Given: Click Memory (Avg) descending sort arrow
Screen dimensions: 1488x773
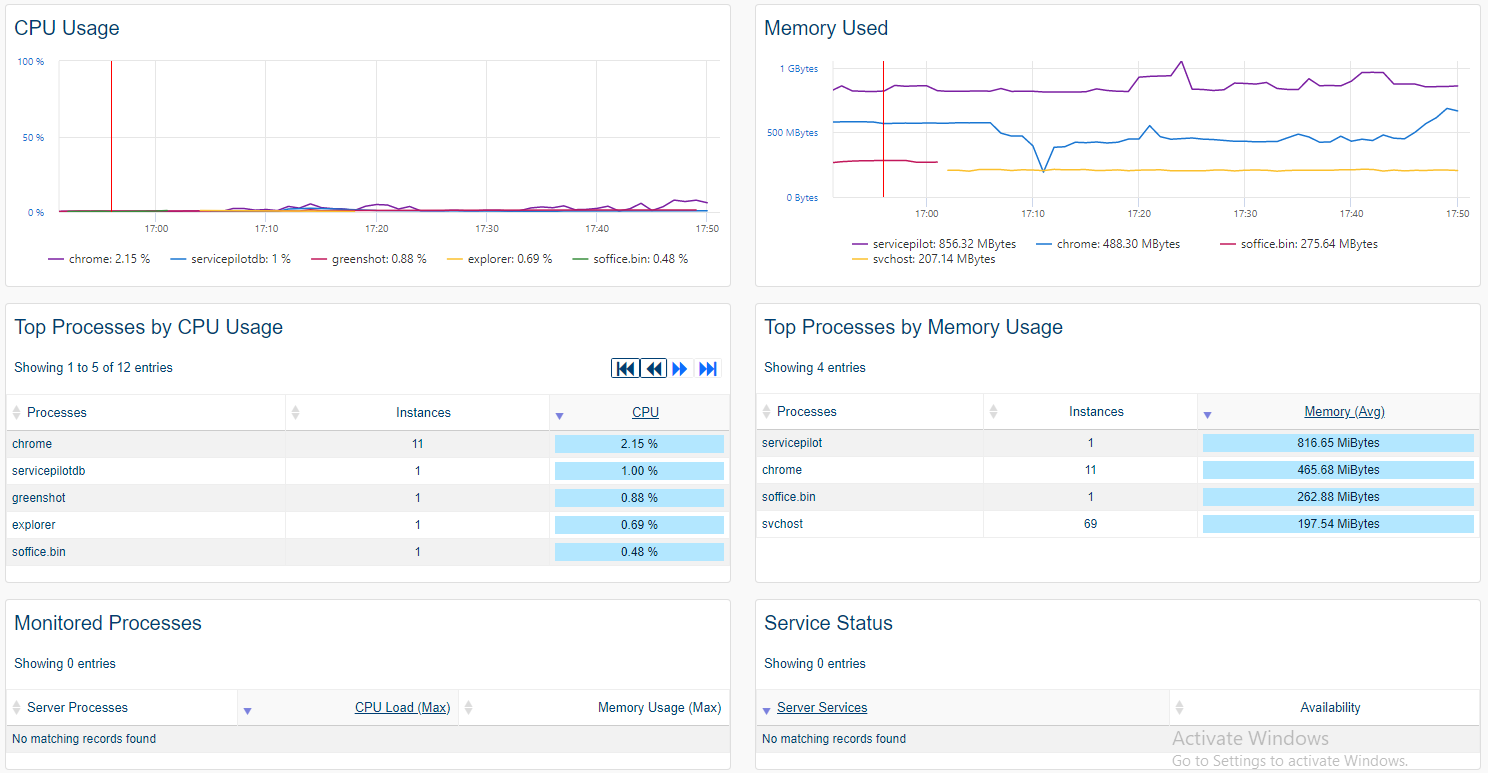Looking at the screenshot, I should [x=1208, y=414].
